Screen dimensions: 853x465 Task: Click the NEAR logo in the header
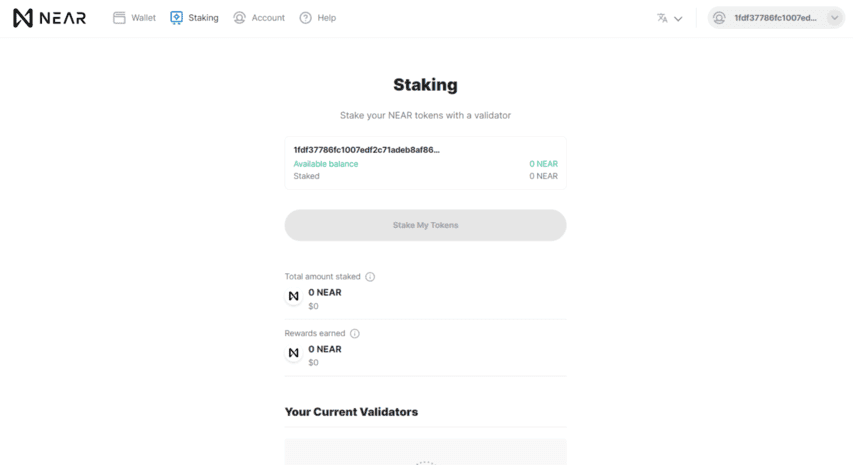50,18
